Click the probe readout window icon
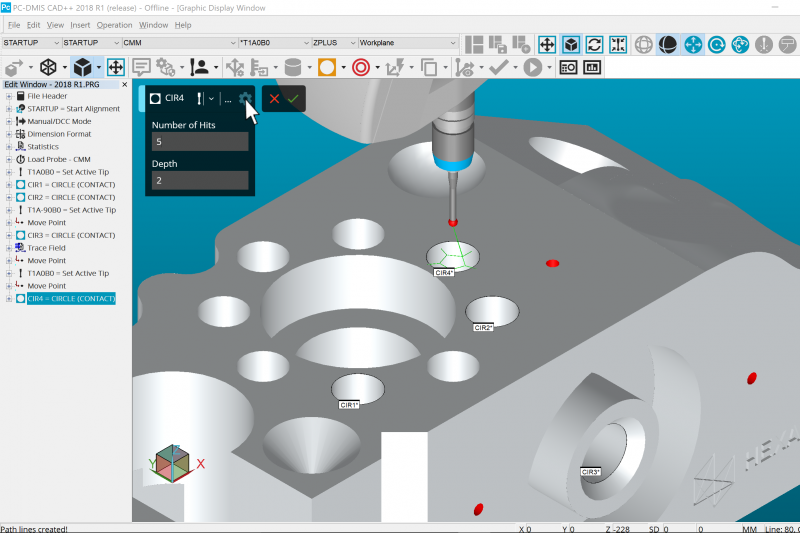800x533 pixels. (x=568, y=67)
